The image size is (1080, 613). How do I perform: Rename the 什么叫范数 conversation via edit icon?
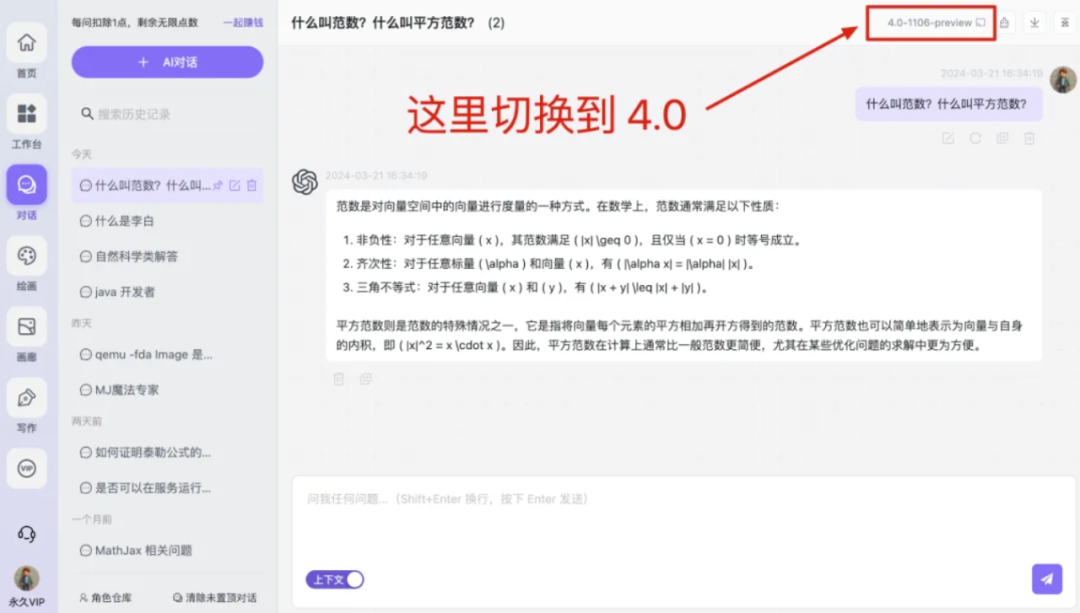(235, 185)
